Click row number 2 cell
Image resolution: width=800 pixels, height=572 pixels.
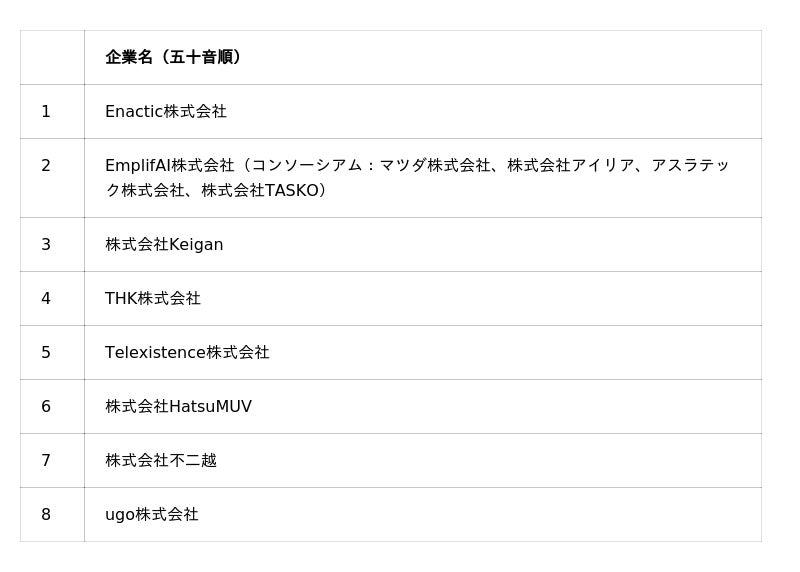46,165
